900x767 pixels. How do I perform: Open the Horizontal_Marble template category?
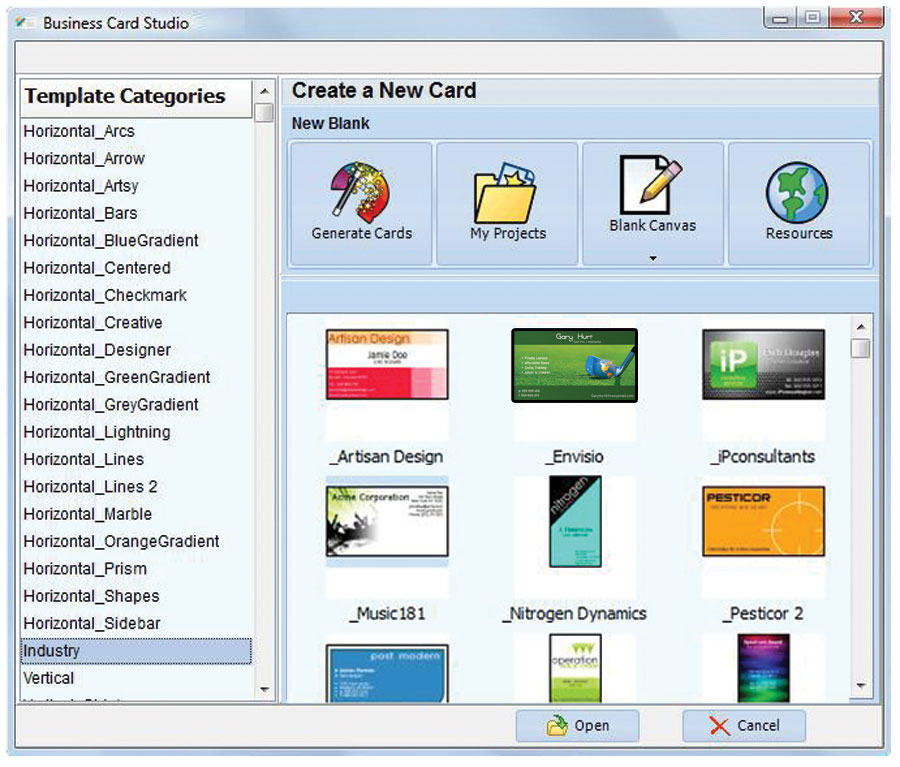point(88,514)
